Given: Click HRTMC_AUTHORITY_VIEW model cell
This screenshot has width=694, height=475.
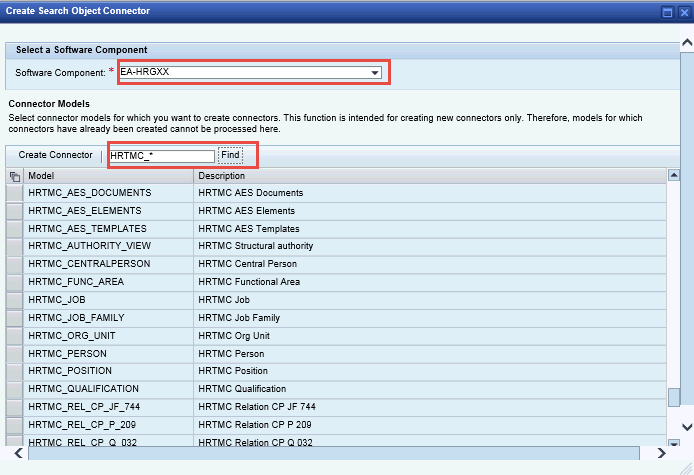Looking at the screenshot, I should (108, 246).
